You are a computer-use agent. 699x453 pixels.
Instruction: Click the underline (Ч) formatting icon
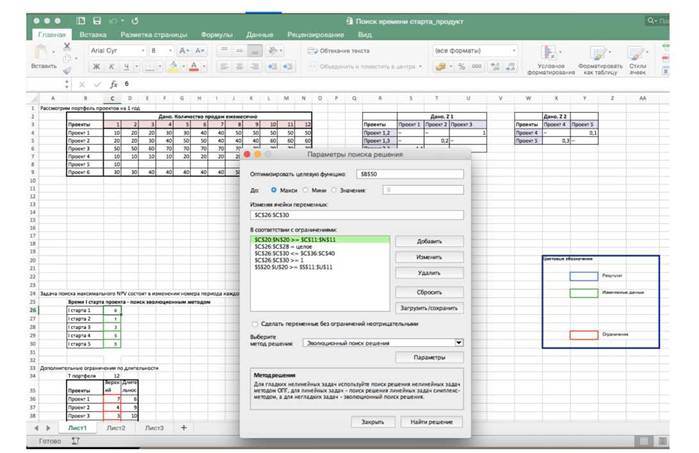coord(126,67)
